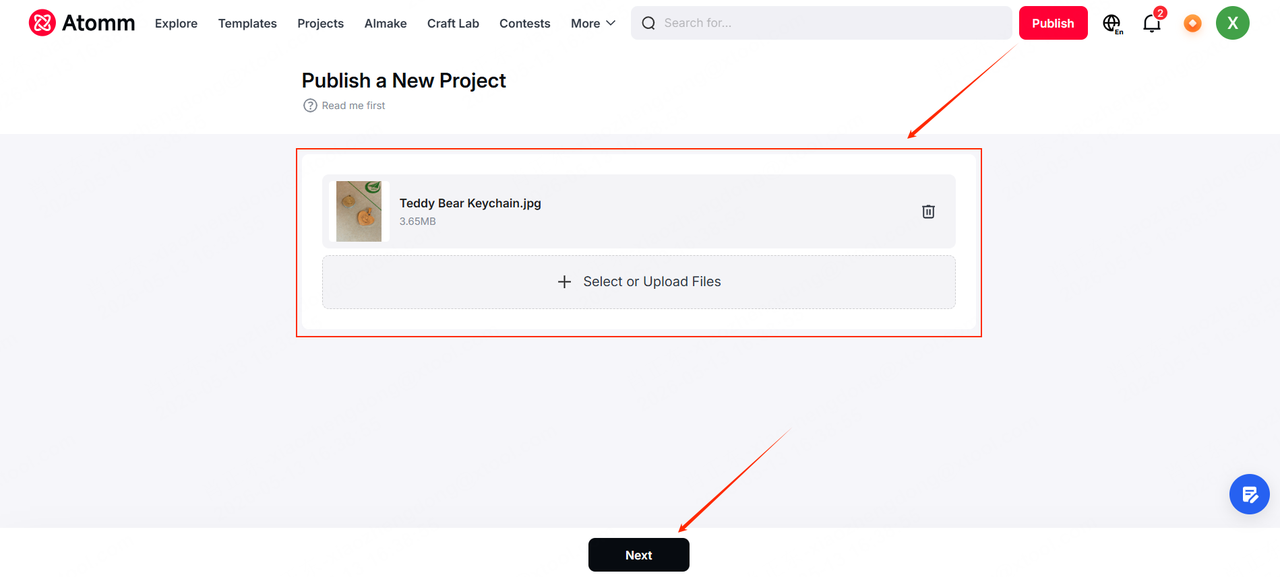Image resolution: width=1280 pixels, height=577 pixels.
Task: Open the Read me first link
Action: (x=353, y=105)
